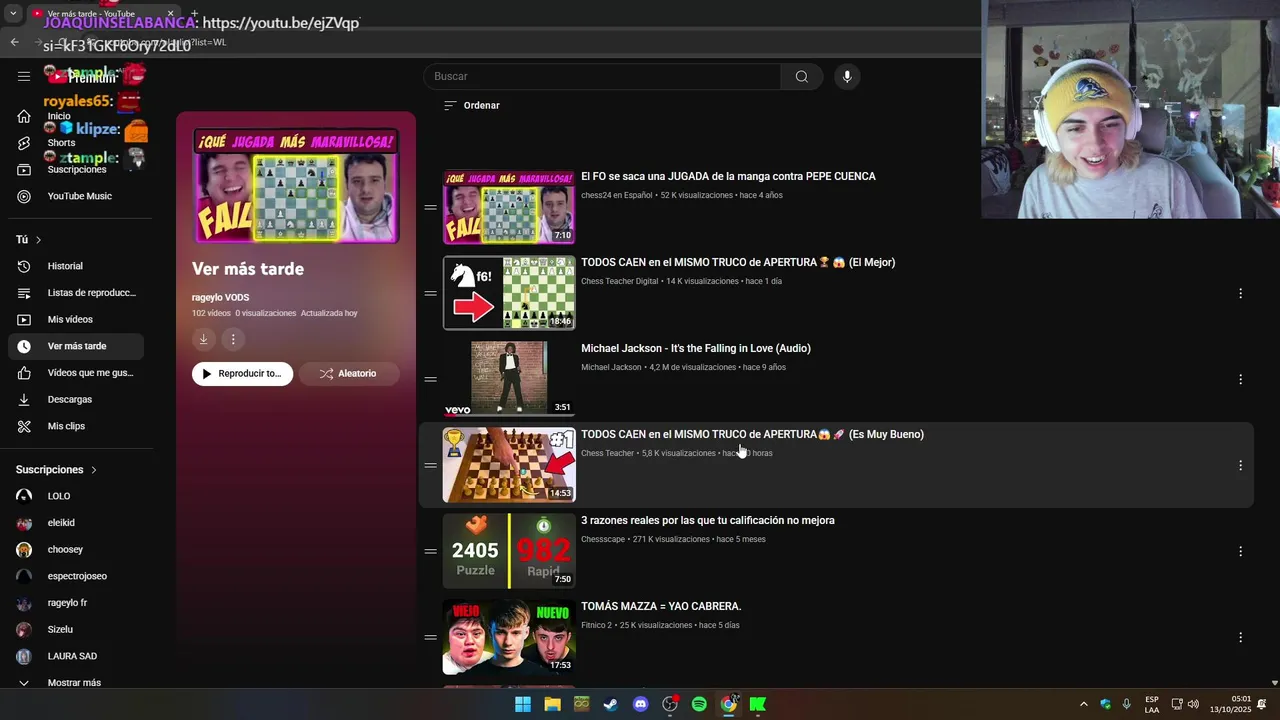Open Steam in taskbar

[611, 704]
